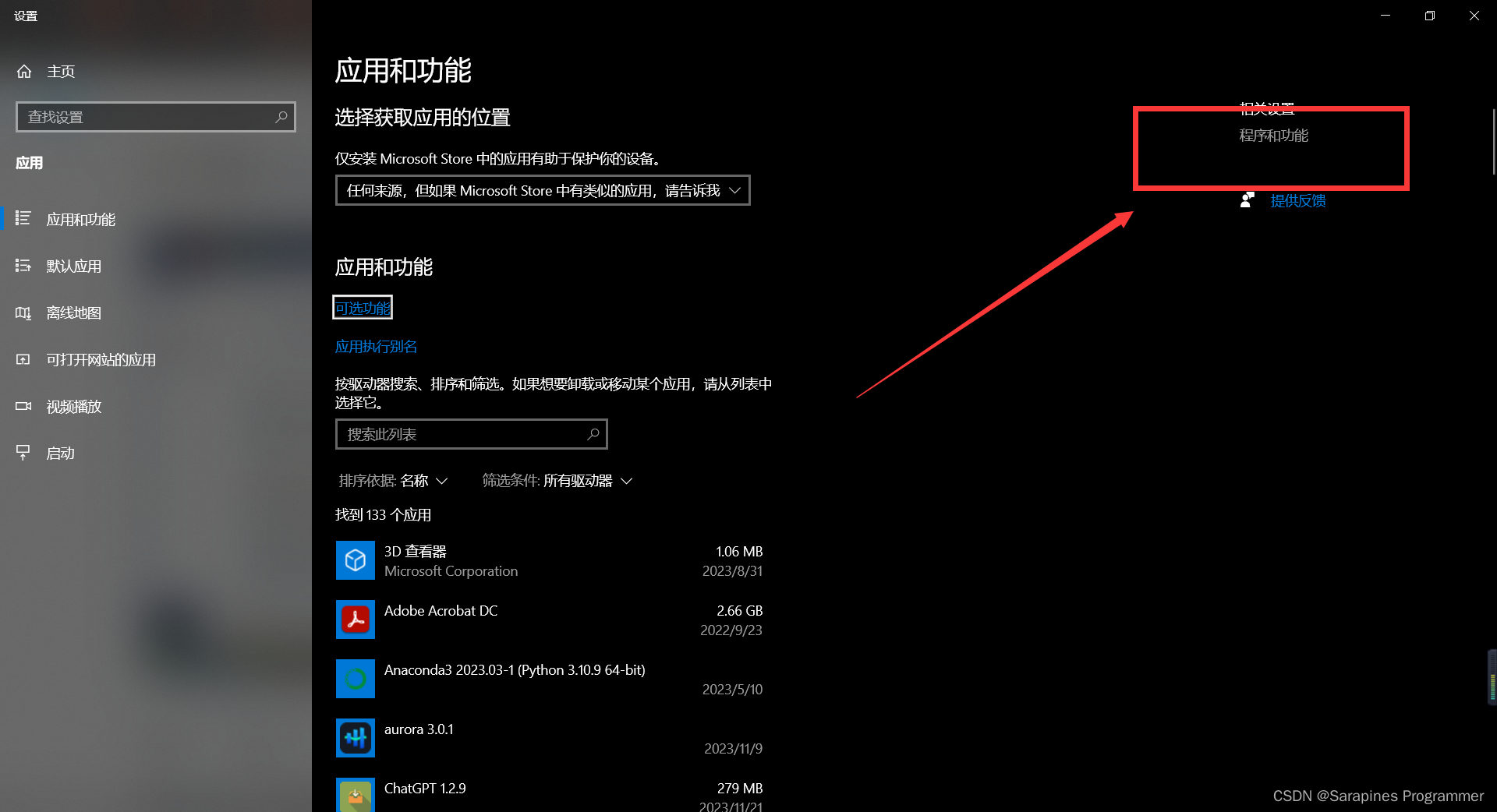
Task: Click the Microsoft Corporation publisher text
Action: click(x=451, y=571)
